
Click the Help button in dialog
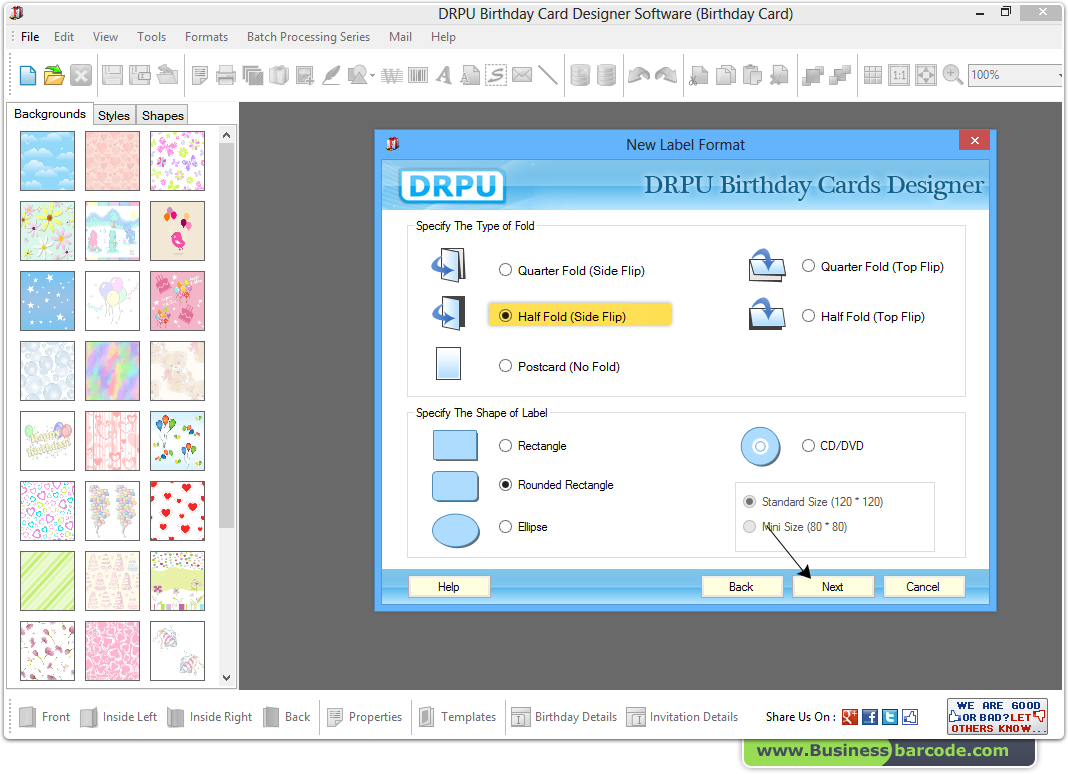click(x=448, y=587)
